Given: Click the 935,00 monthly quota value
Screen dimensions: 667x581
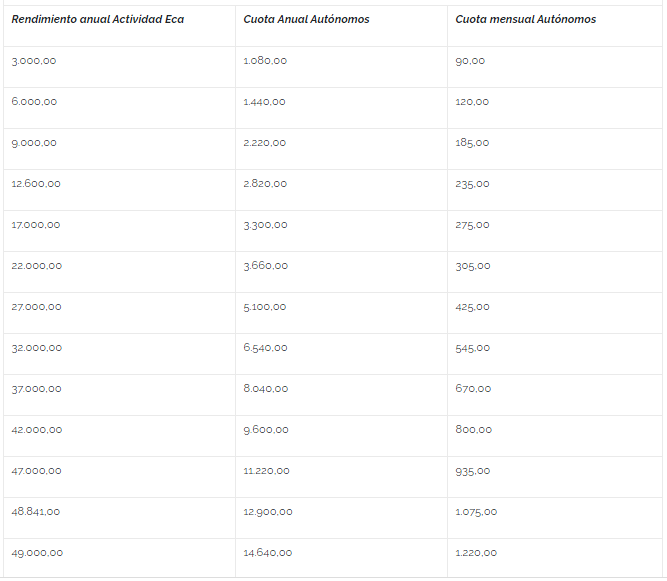Looking at the screenshot, I should pos(473,471).
